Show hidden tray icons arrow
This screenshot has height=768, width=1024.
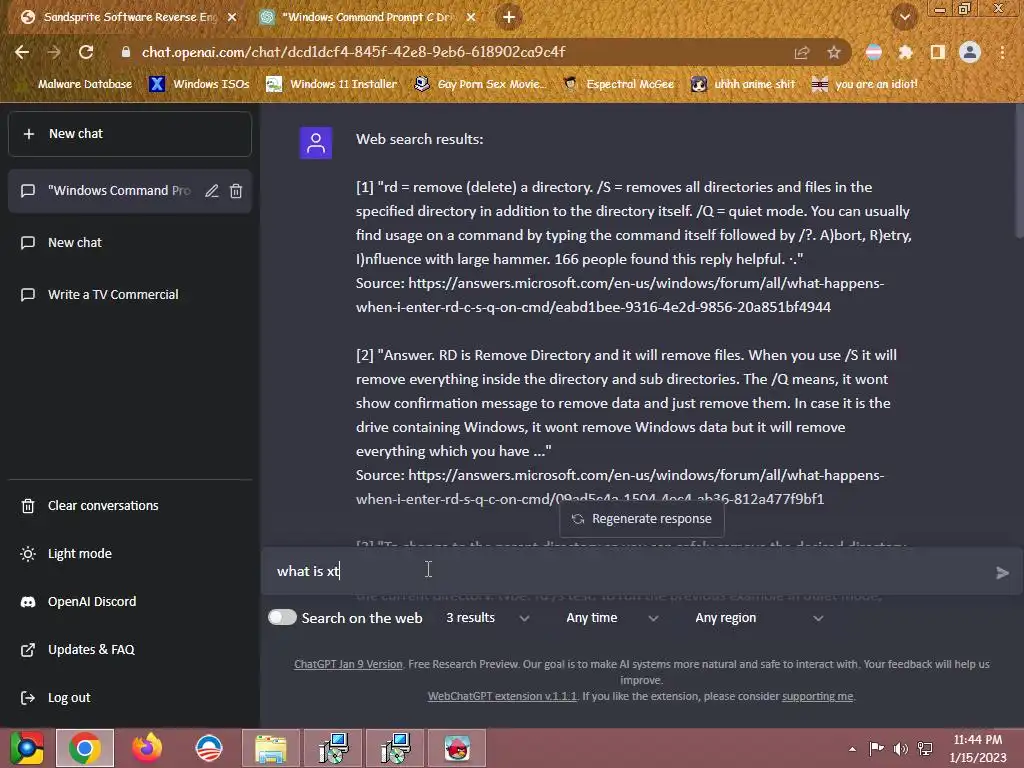point(852,748)
